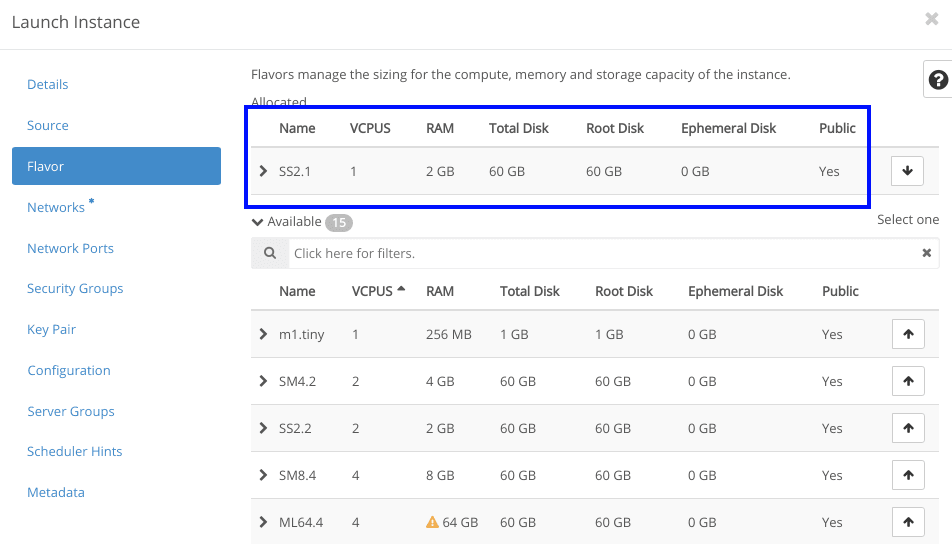Expand m1.tiny flavor row details
Screen dimensions: 952x544
[263, 334]
